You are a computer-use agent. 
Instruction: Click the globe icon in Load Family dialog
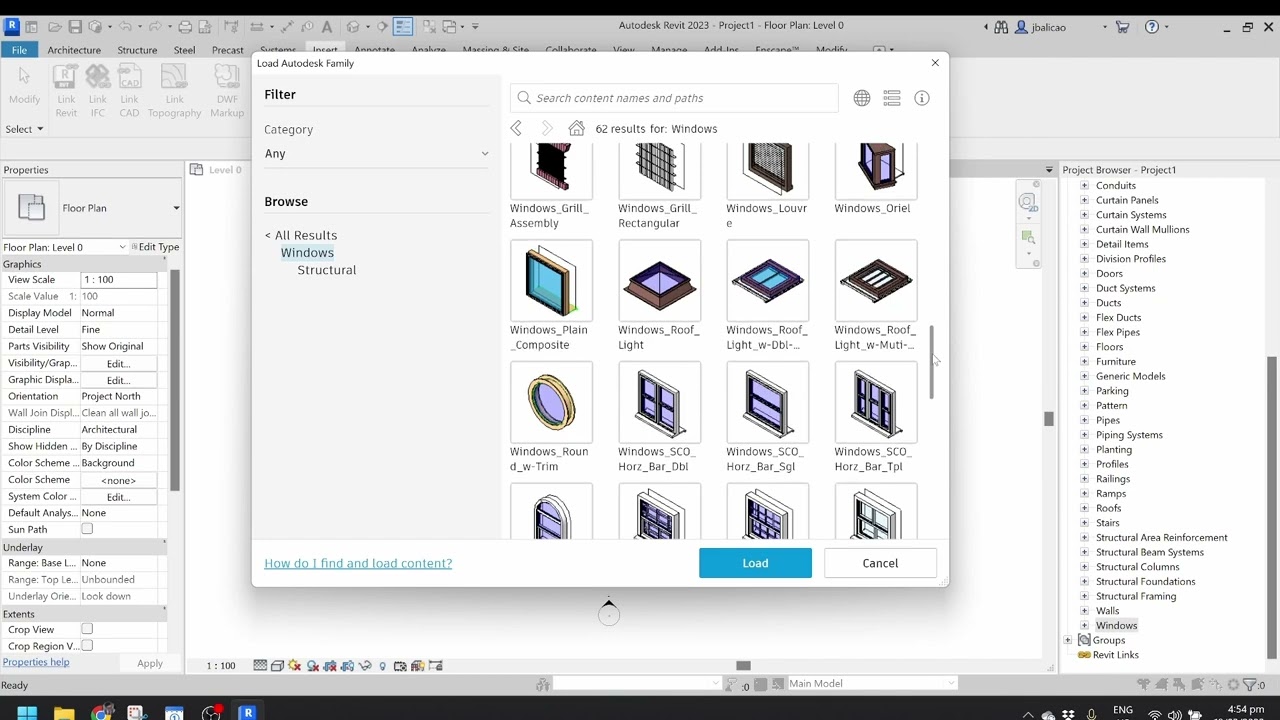point(862,98)
